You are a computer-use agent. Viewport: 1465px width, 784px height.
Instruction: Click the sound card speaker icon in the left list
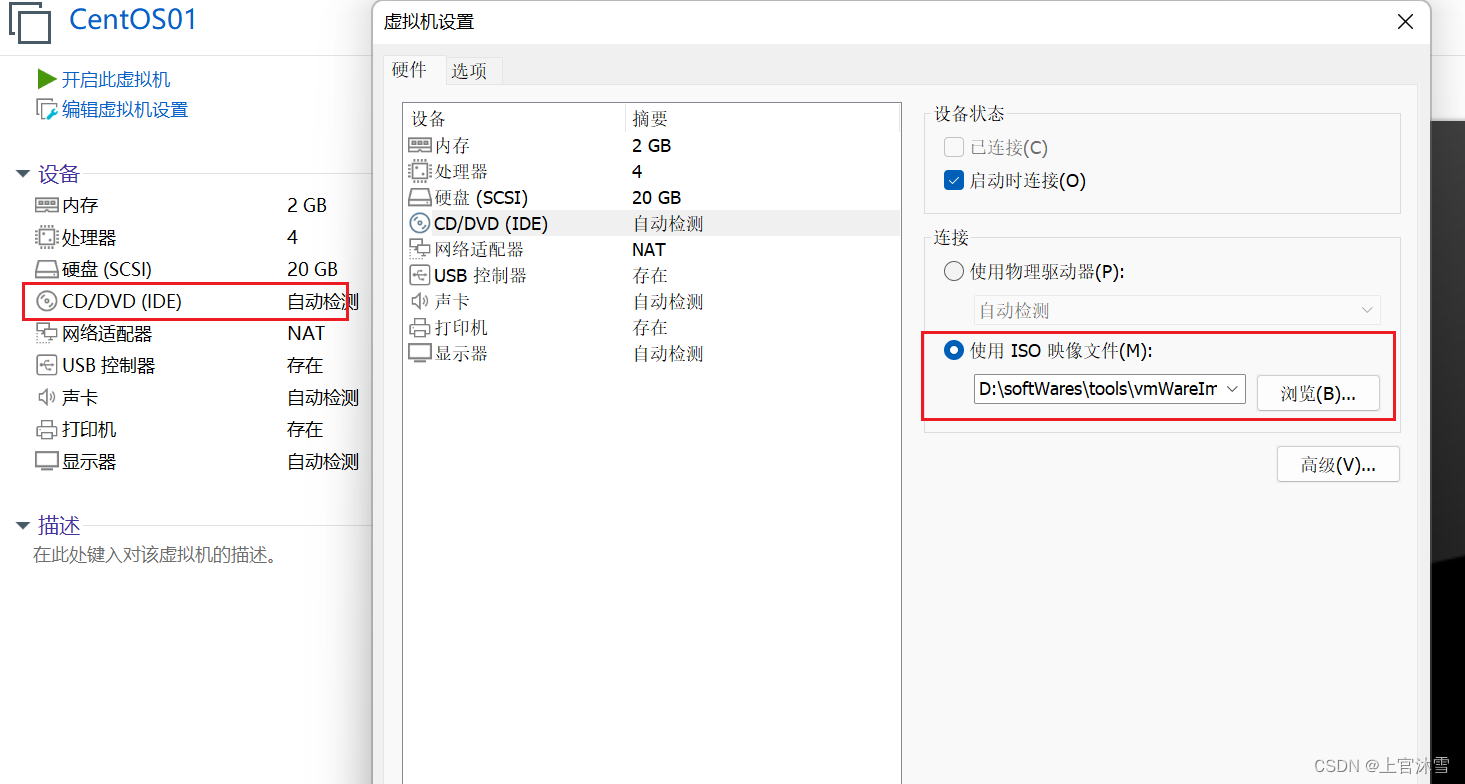pos(47,397)
